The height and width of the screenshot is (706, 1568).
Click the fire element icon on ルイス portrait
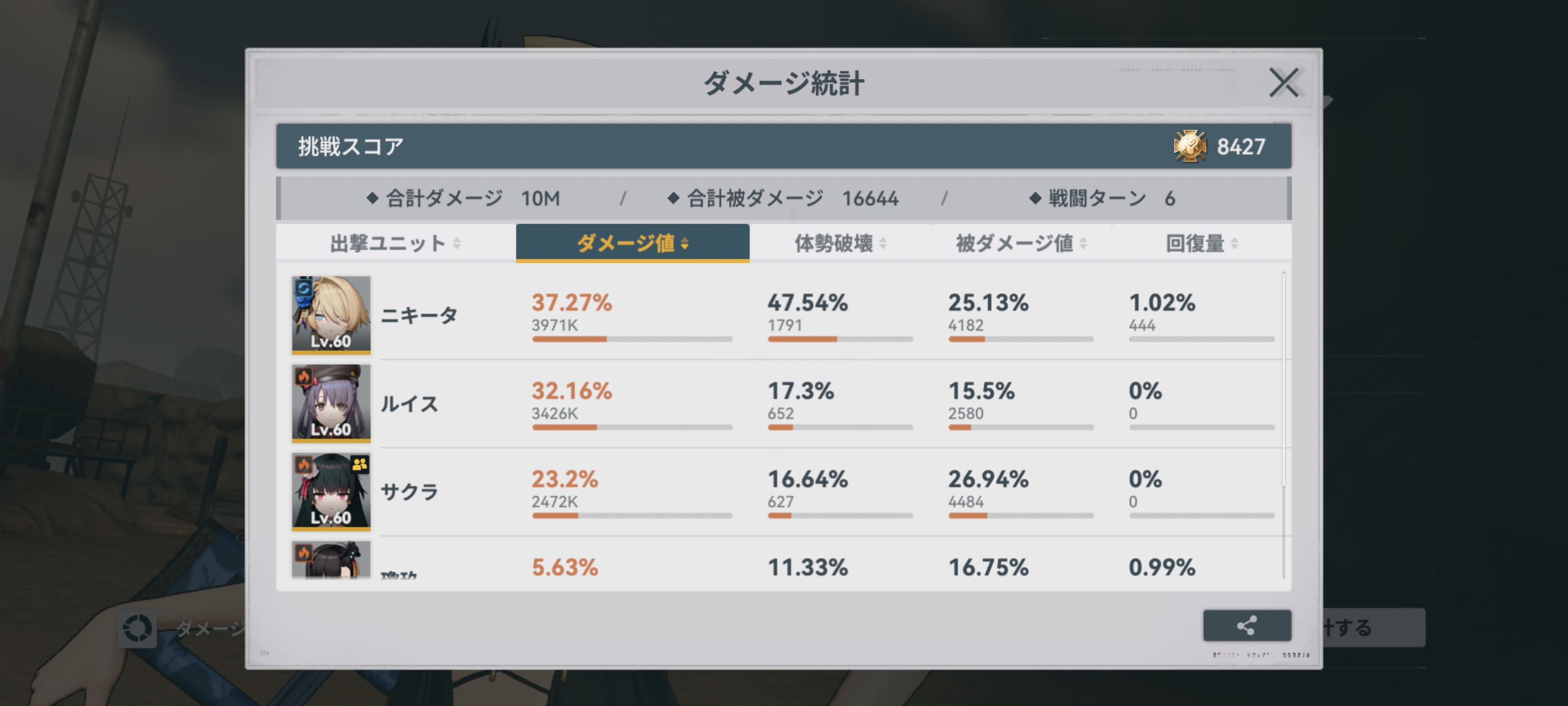(x=303, y=377)
